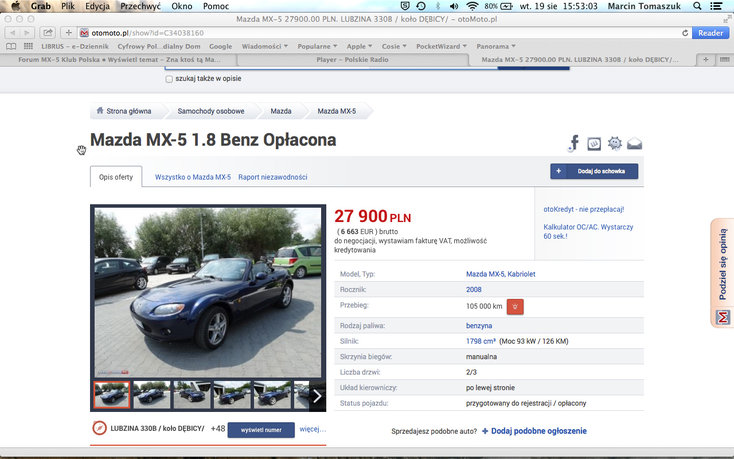Click the gear-shaped share icon
The image size is (734, 459).
[x=615, y=143]
